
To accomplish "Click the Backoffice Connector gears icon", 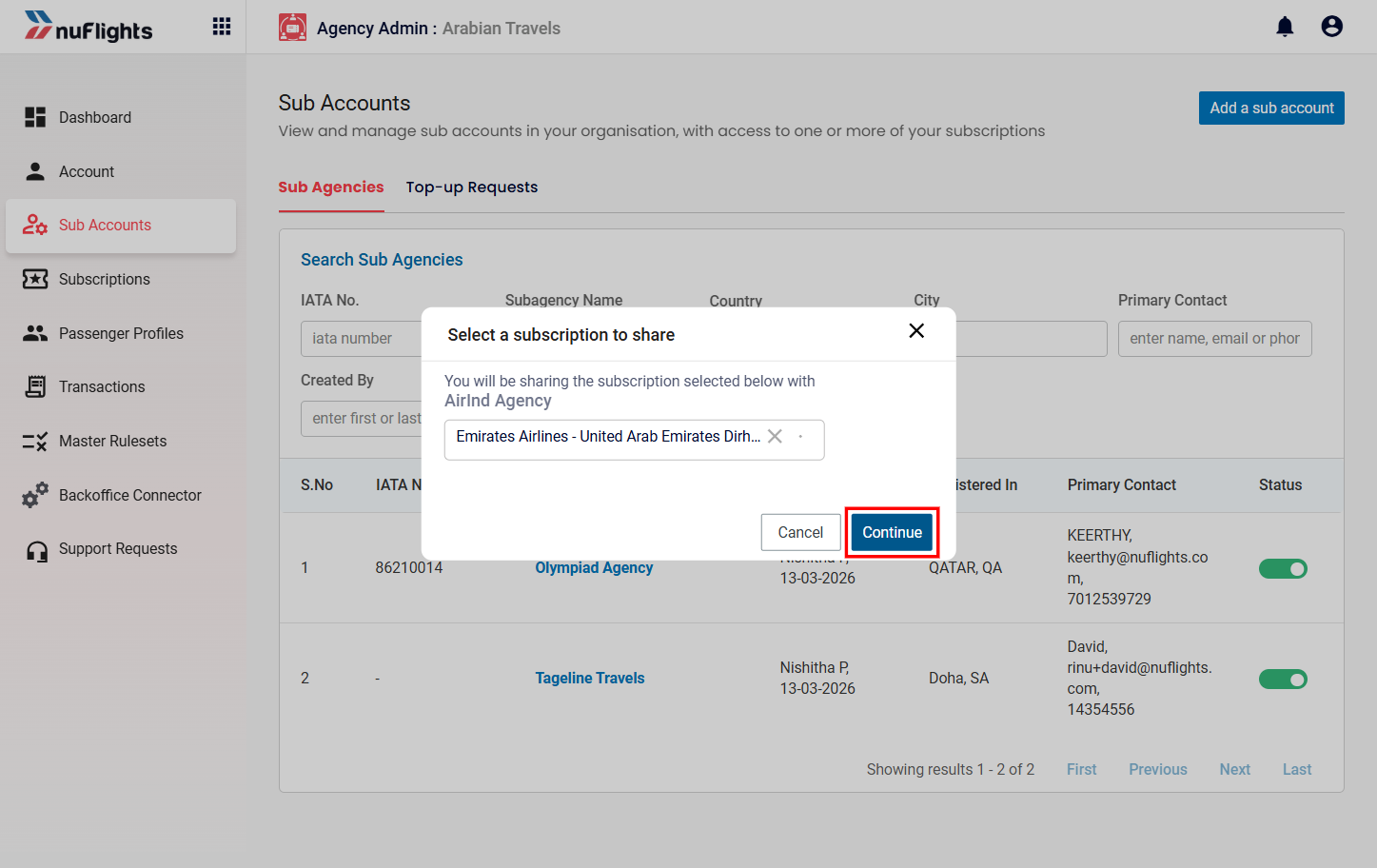I will (x=35, y=495).
